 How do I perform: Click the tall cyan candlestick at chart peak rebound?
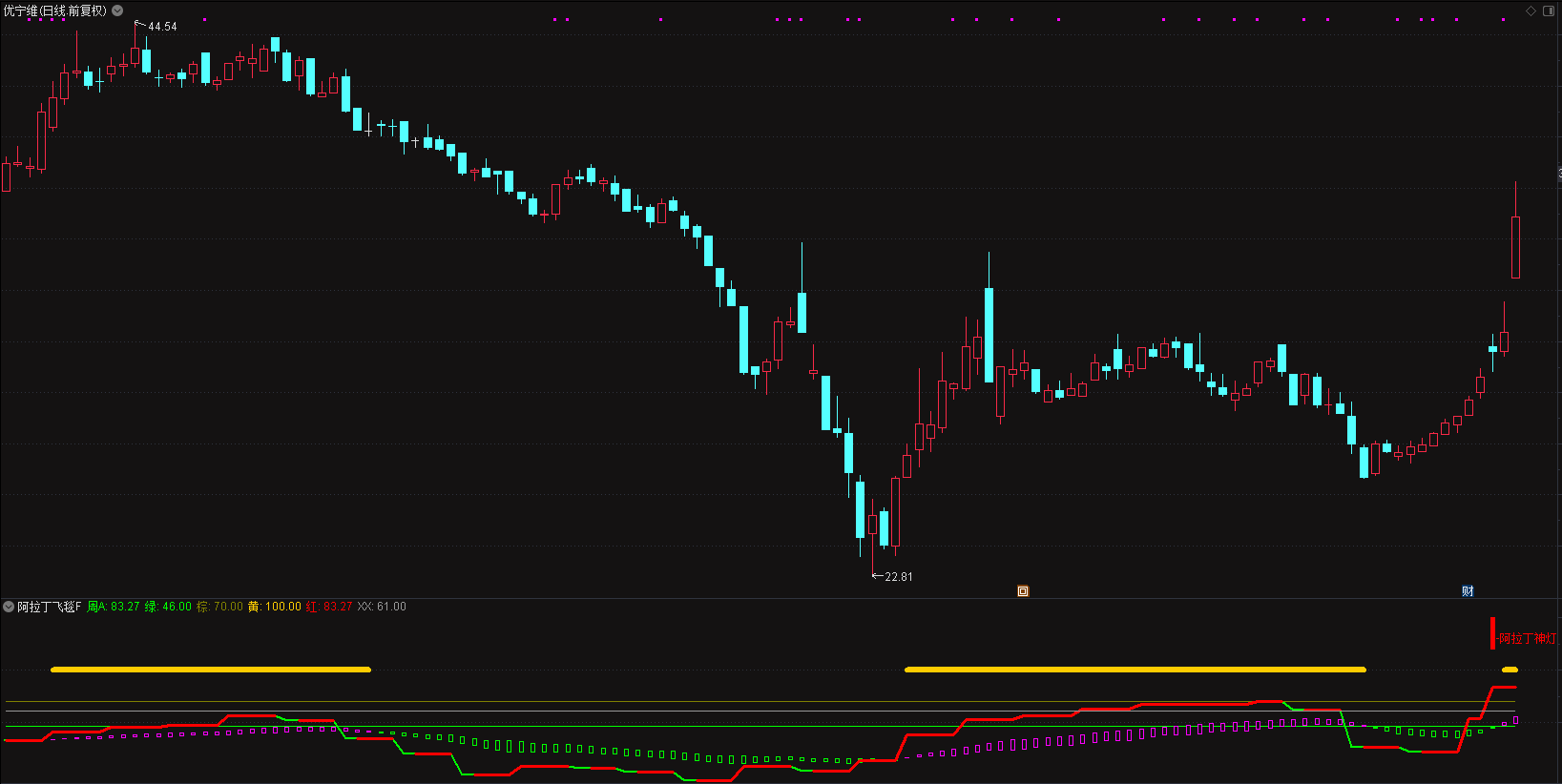pos(989,334)
